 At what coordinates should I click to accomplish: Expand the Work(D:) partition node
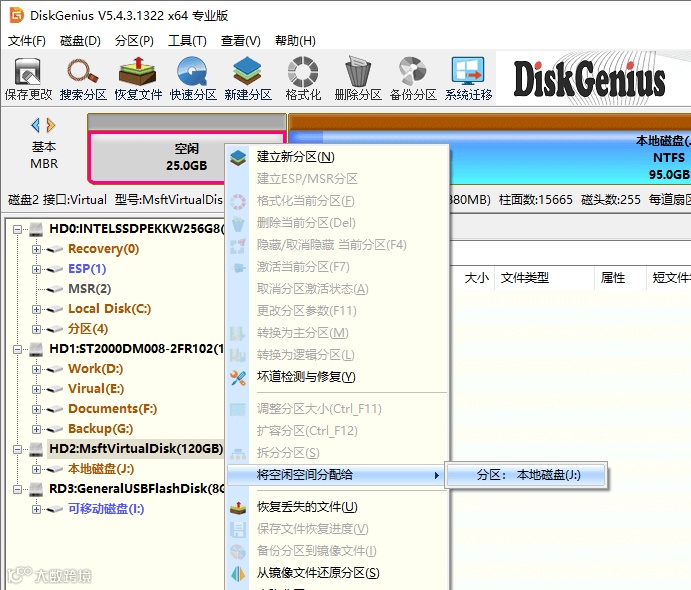36,369
